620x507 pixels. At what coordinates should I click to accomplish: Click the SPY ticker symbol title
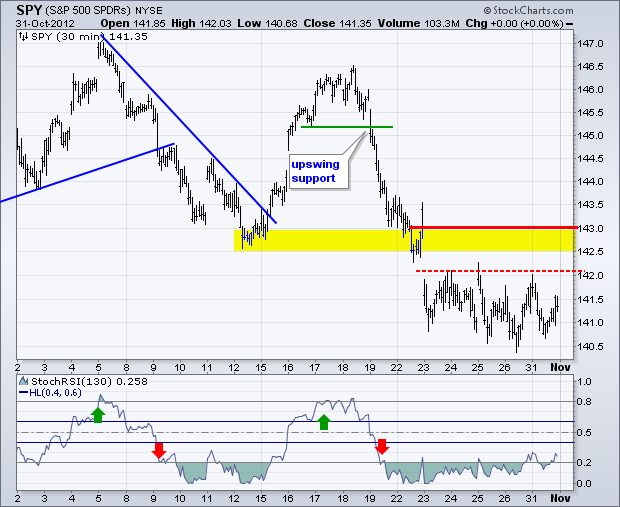coord(29,9)
